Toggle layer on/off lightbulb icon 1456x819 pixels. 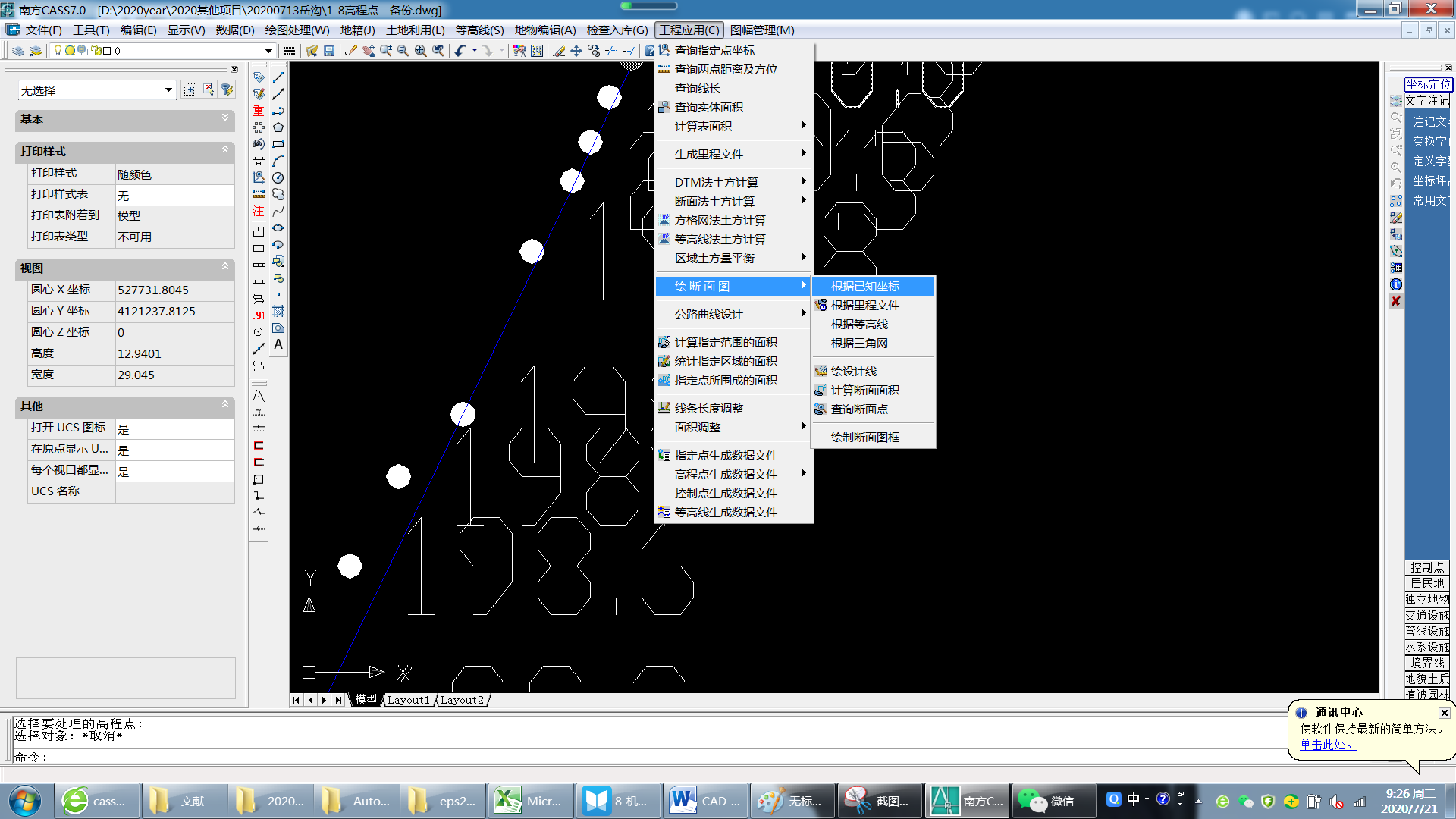pos(58,51)
